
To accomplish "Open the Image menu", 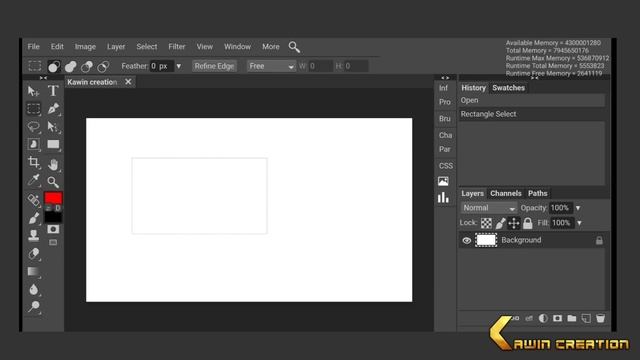I will click(x=85, y=47).
